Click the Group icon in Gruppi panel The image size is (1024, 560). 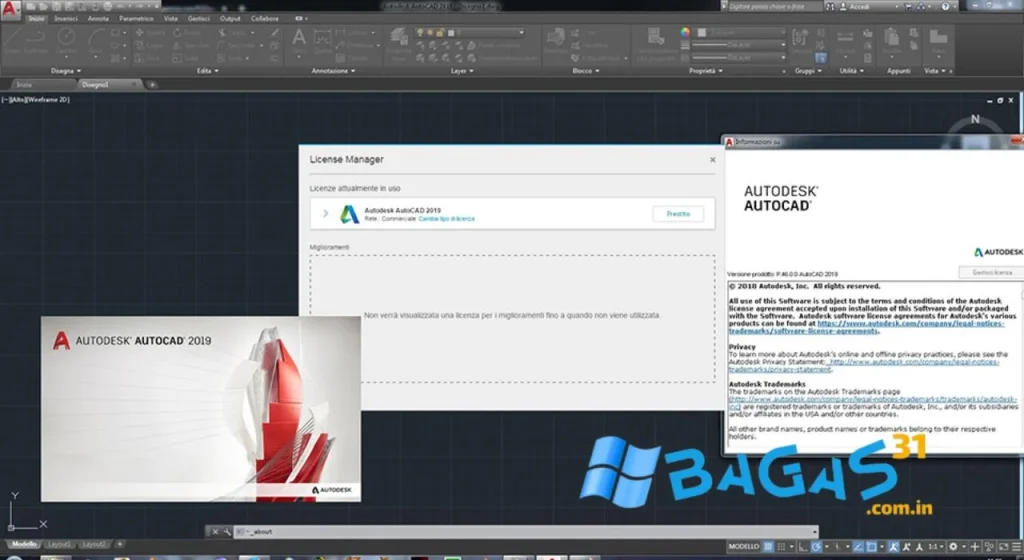pyautogui.click(x=801, y=39)
